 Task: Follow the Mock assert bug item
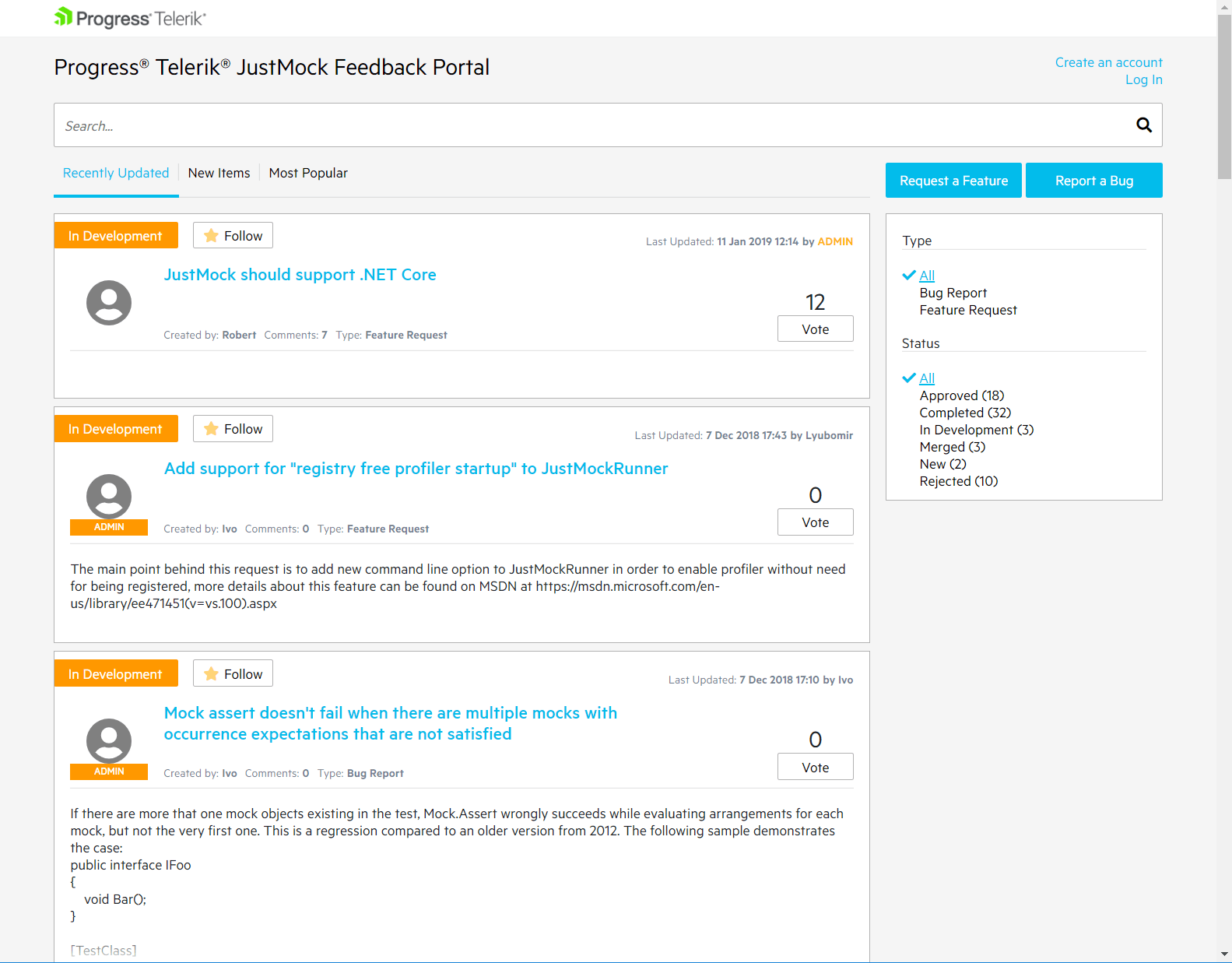coord(233,674)
